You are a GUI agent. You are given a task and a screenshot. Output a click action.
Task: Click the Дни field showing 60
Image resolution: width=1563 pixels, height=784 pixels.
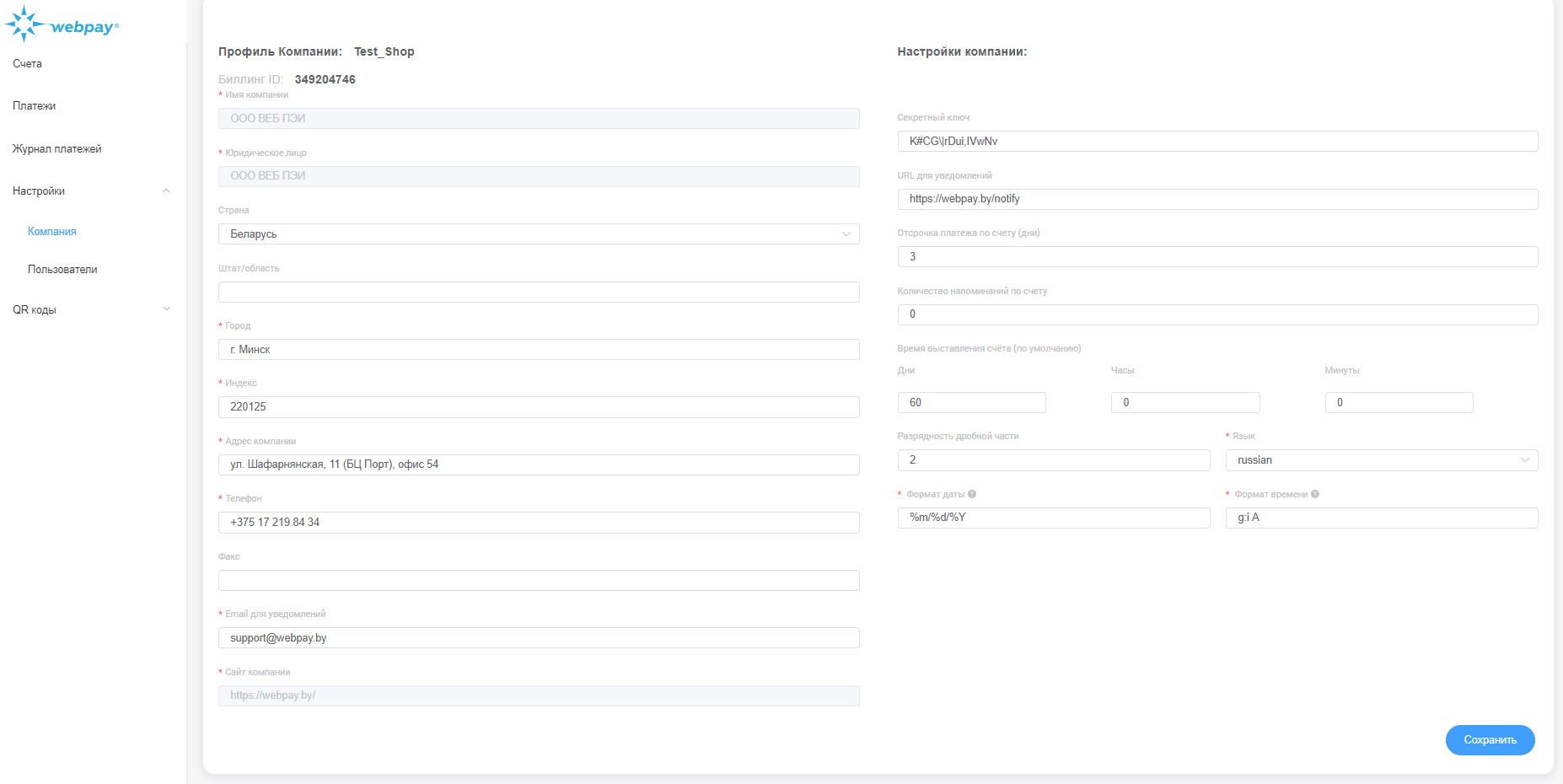[x=971, y=403]
